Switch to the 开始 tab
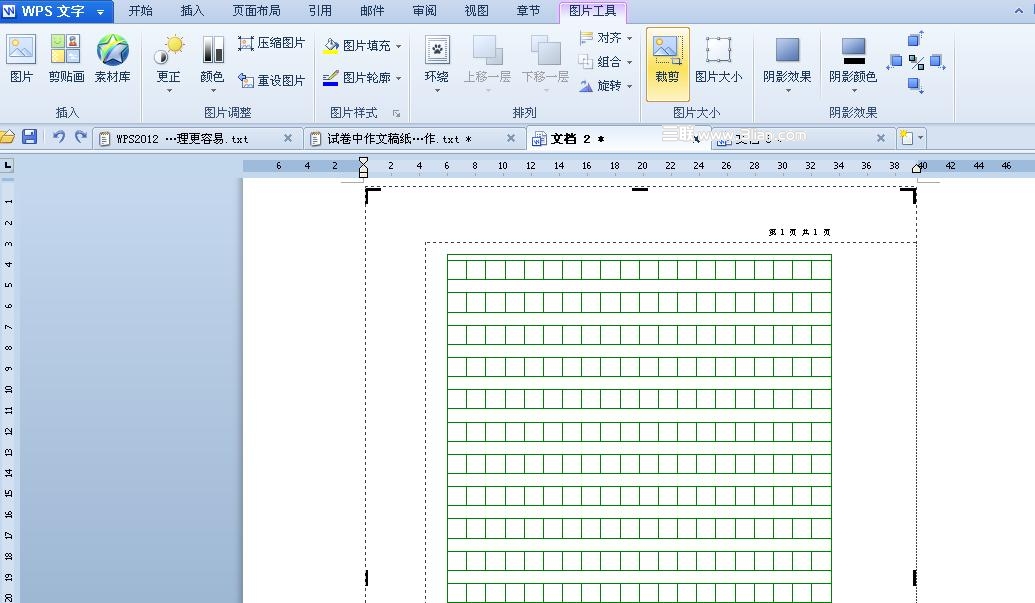 pos(140,11)
